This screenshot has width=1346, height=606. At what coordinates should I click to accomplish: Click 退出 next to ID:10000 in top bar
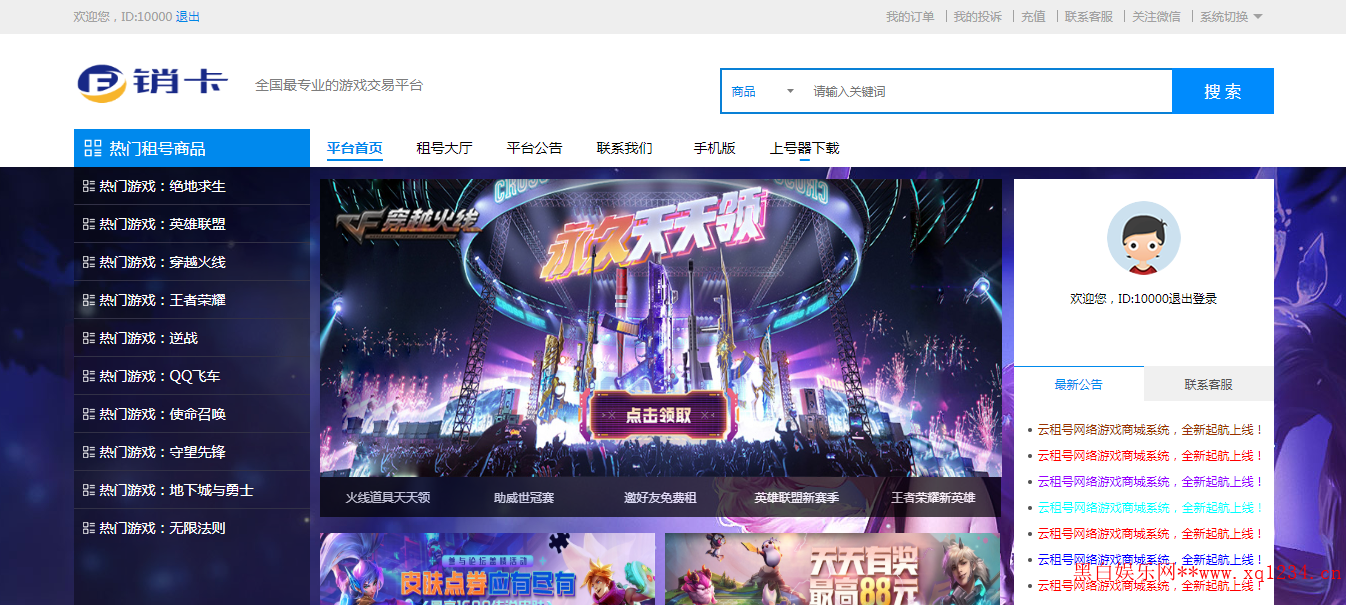coord(188,17)
